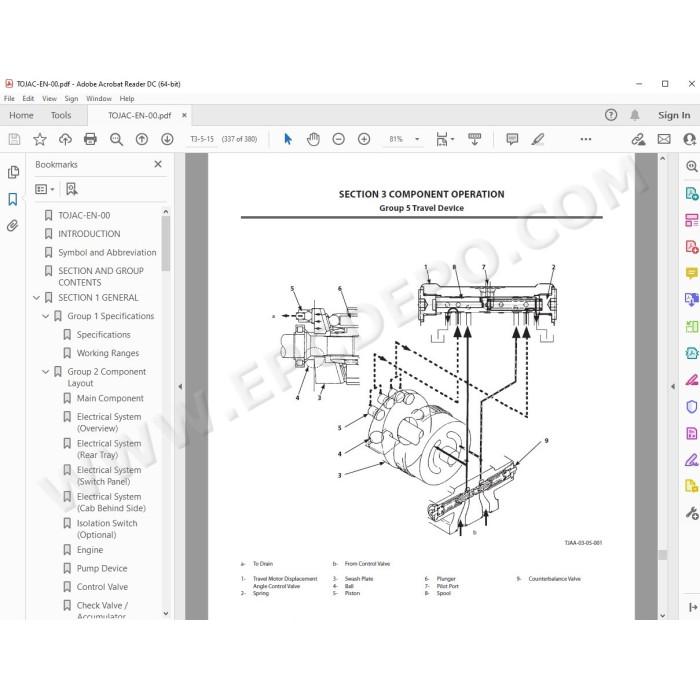Activate the hand pan tool
Image resolution: width=700 pixels, height=700 pixels.
tap(313, 139)
